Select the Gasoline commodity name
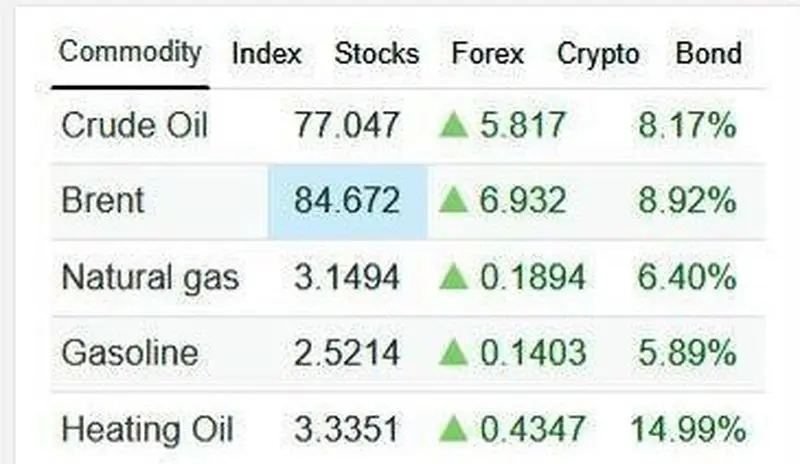800x464 pixels. click(130, 353)
